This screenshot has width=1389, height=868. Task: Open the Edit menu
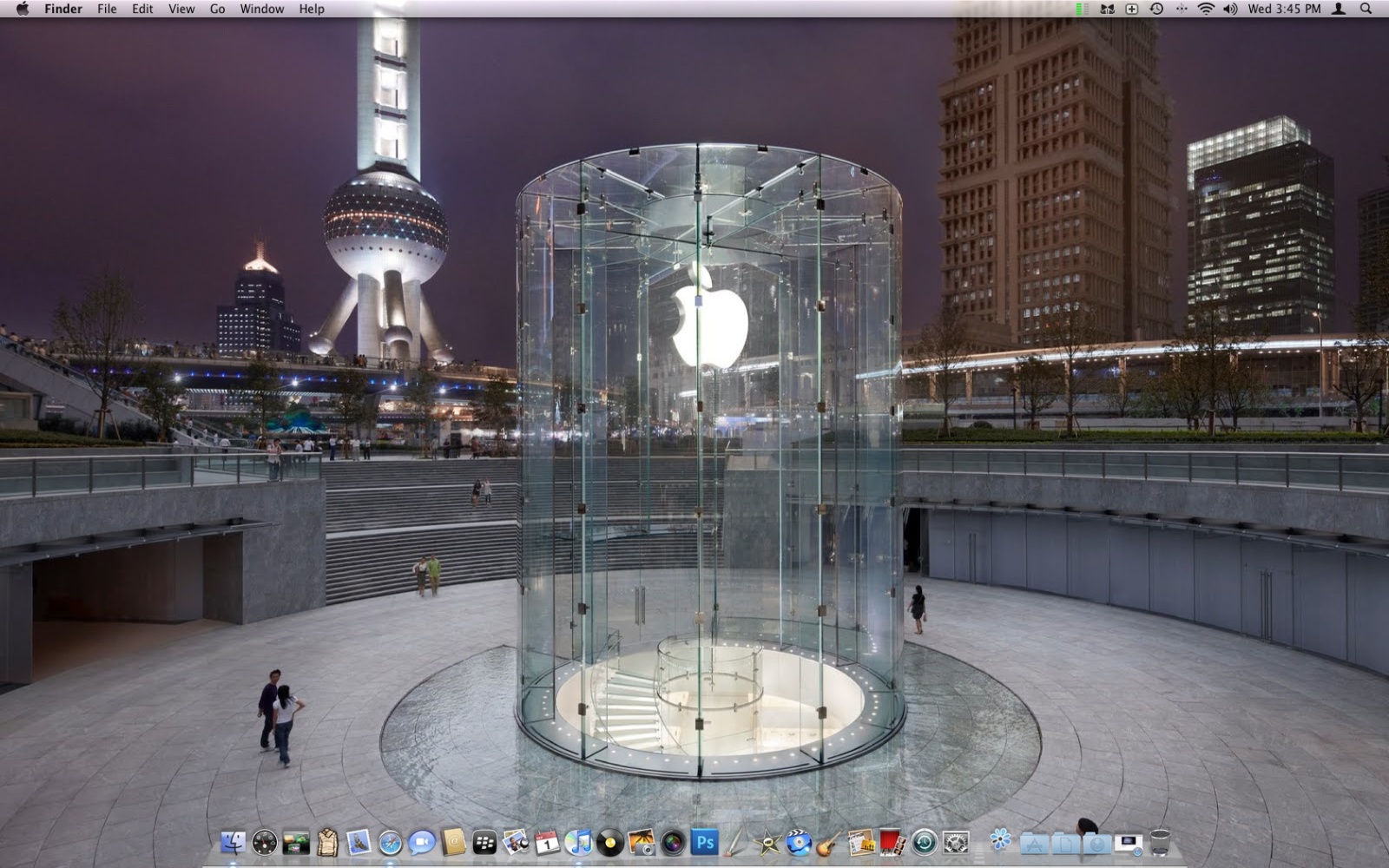[x=142, y=9]
